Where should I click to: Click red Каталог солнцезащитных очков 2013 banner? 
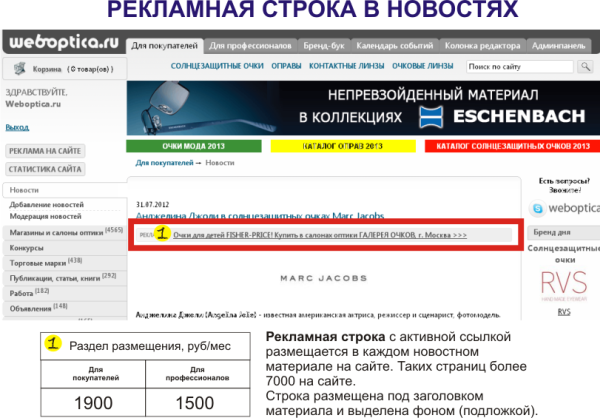(x=512, y=146)
